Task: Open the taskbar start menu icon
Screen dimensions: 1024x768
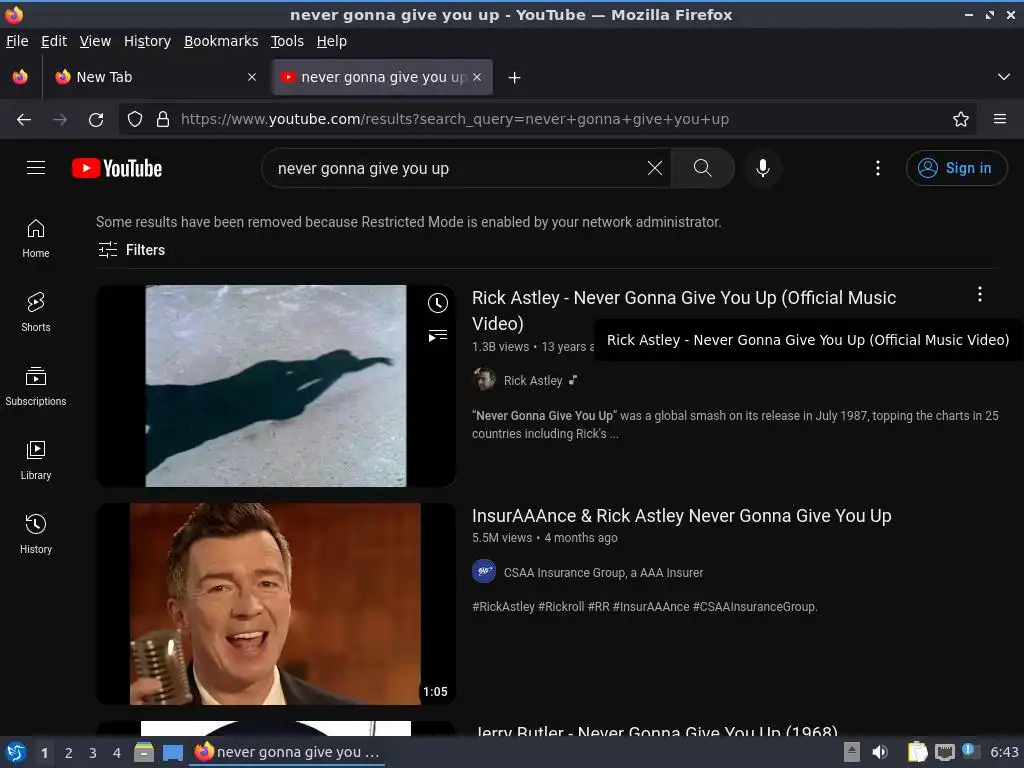Action: (16, 752)
